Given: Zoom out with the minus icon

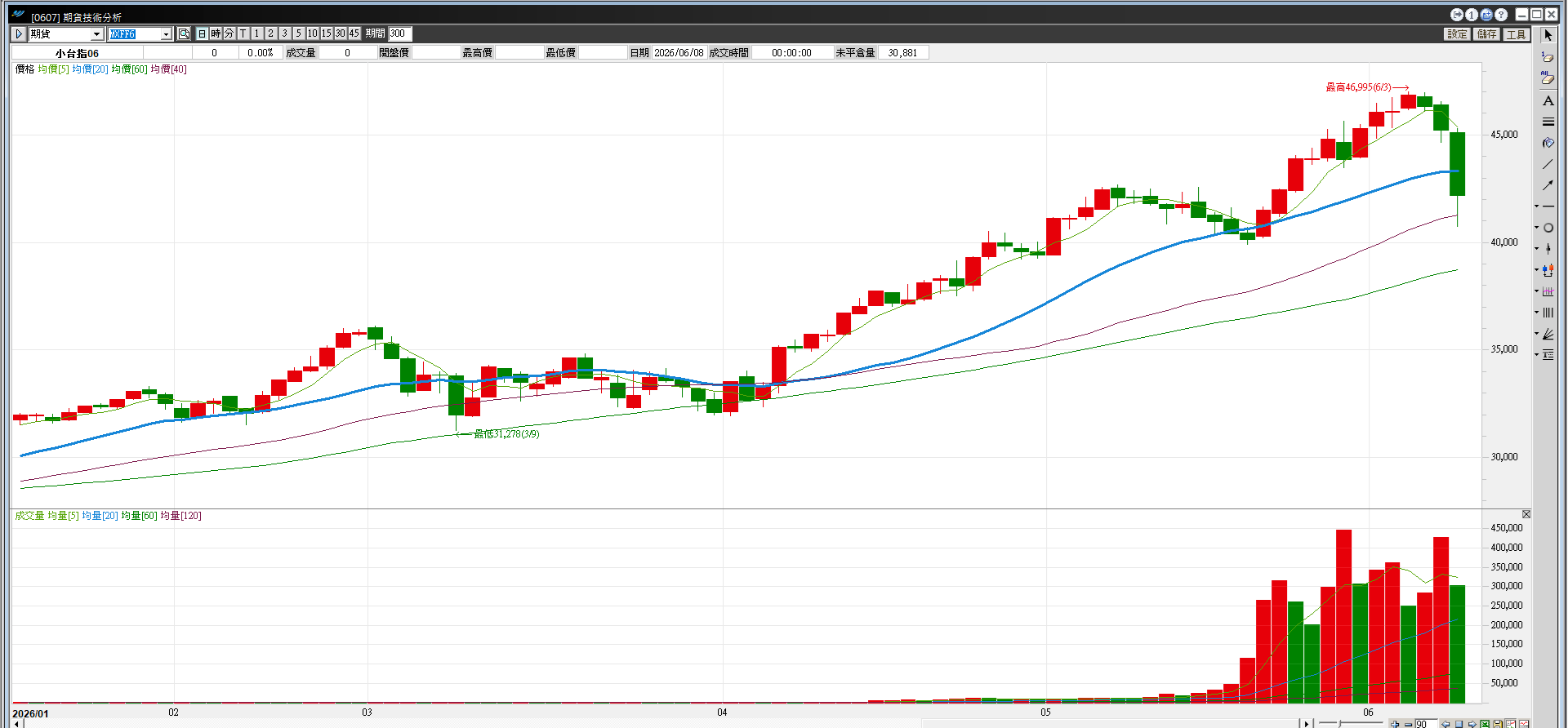Looking at the screenshot, I should point(1408,724).
